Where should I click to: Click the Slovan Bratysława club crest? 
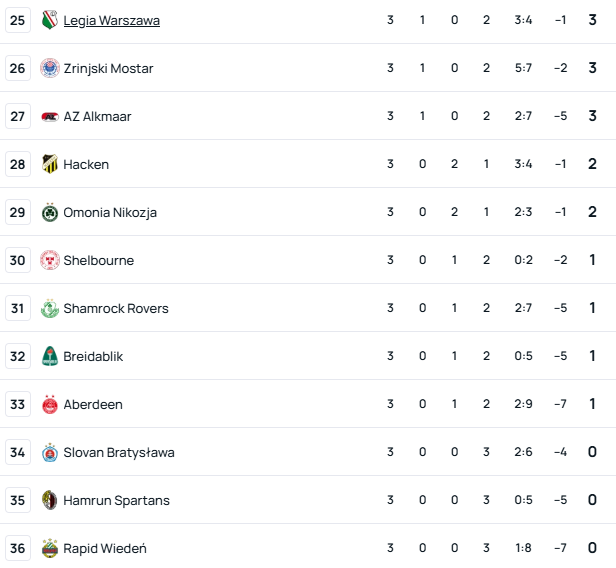tap(50, 452)
